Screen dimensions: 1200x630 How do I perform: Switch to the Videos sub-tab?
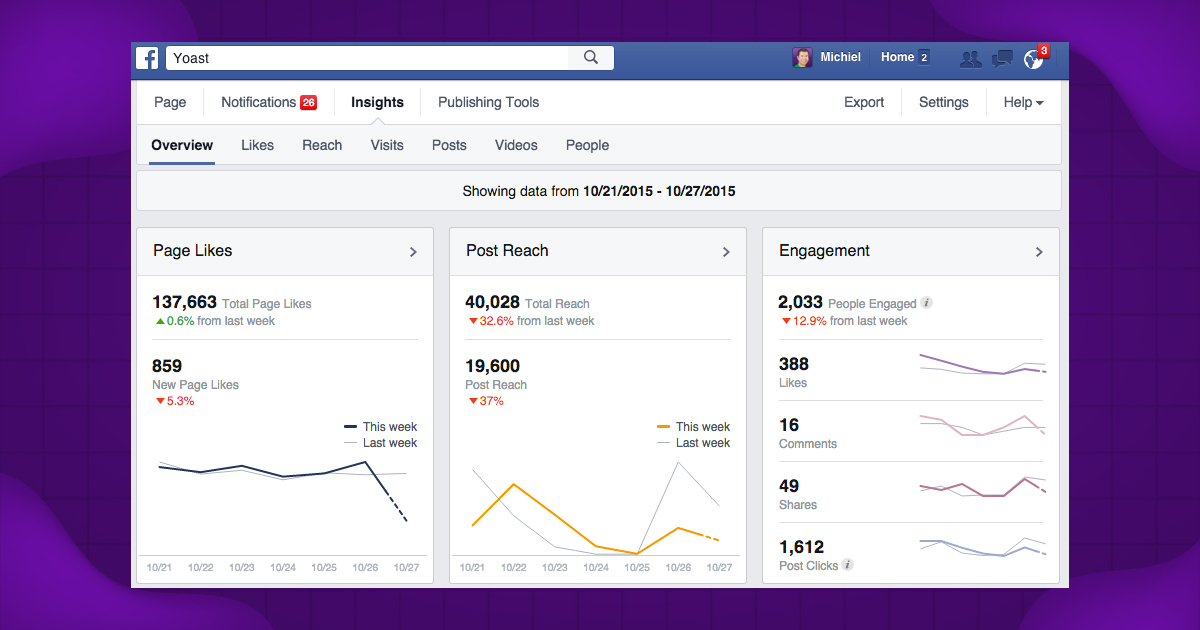(516, 145)
